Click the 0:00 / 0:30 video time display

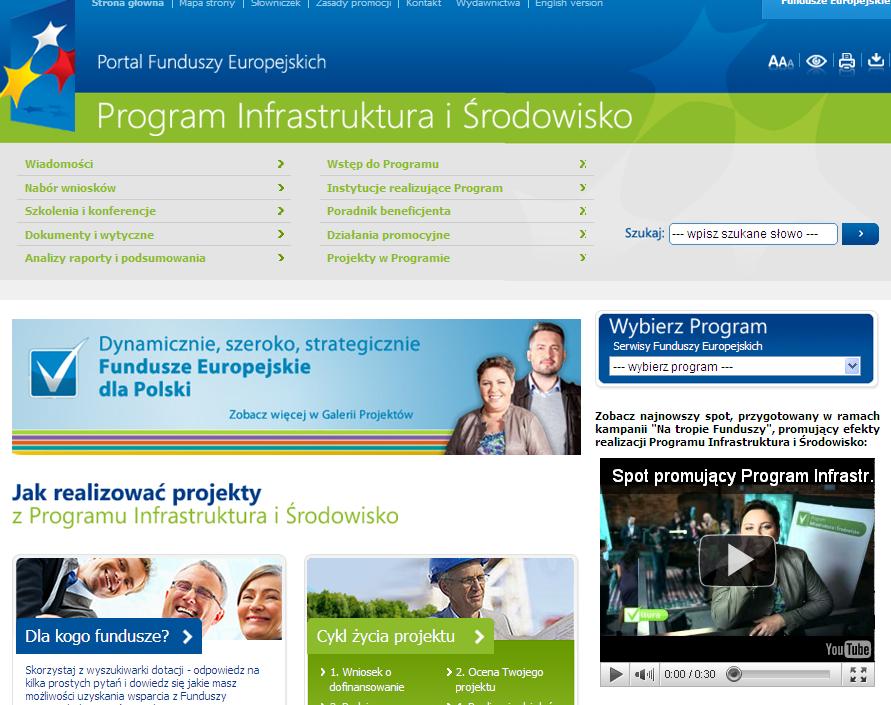(x=689, y=674)
